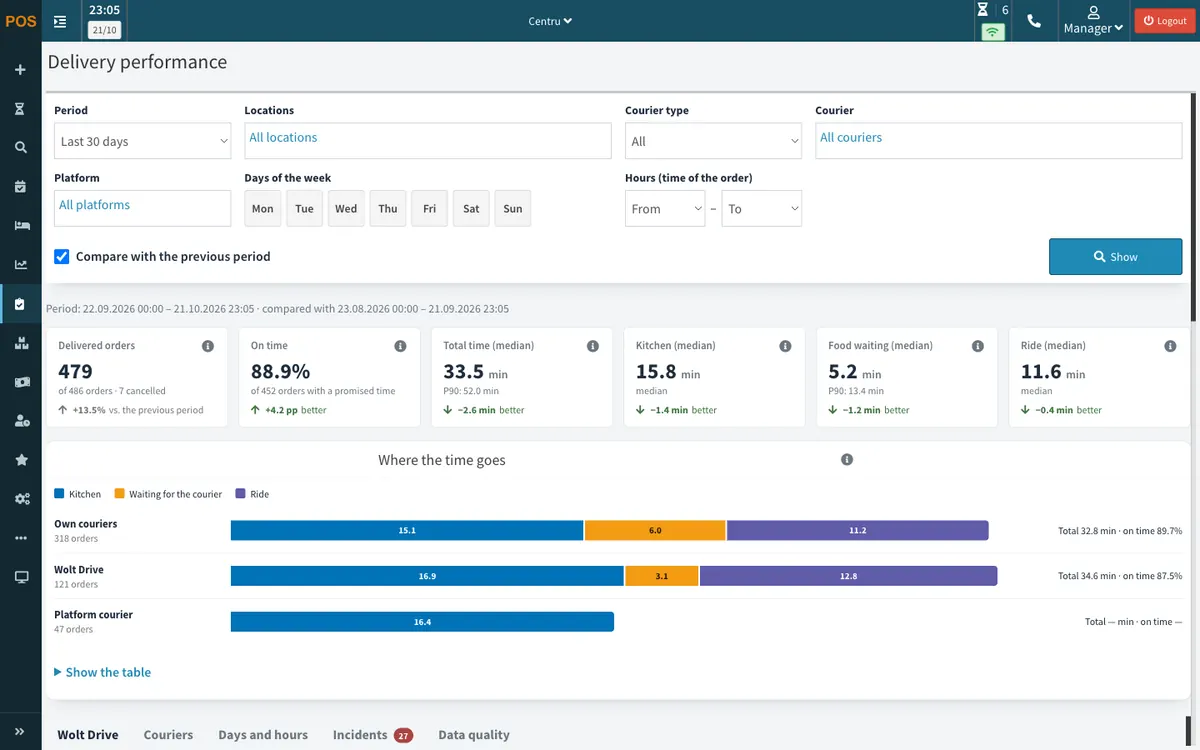This screenshot has width=1200, height=750.
Task: Toggle the Sun day filter
Action: tap(513, 208)
